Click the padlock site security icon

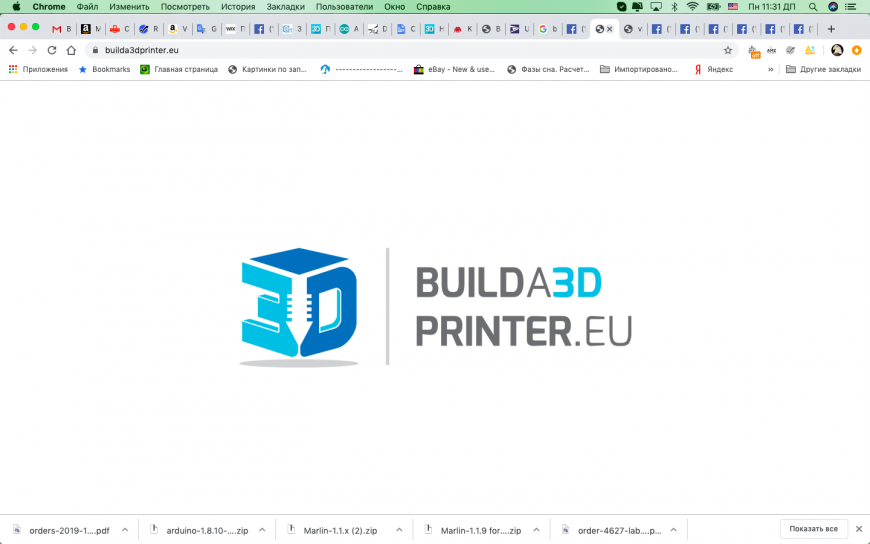95,50
